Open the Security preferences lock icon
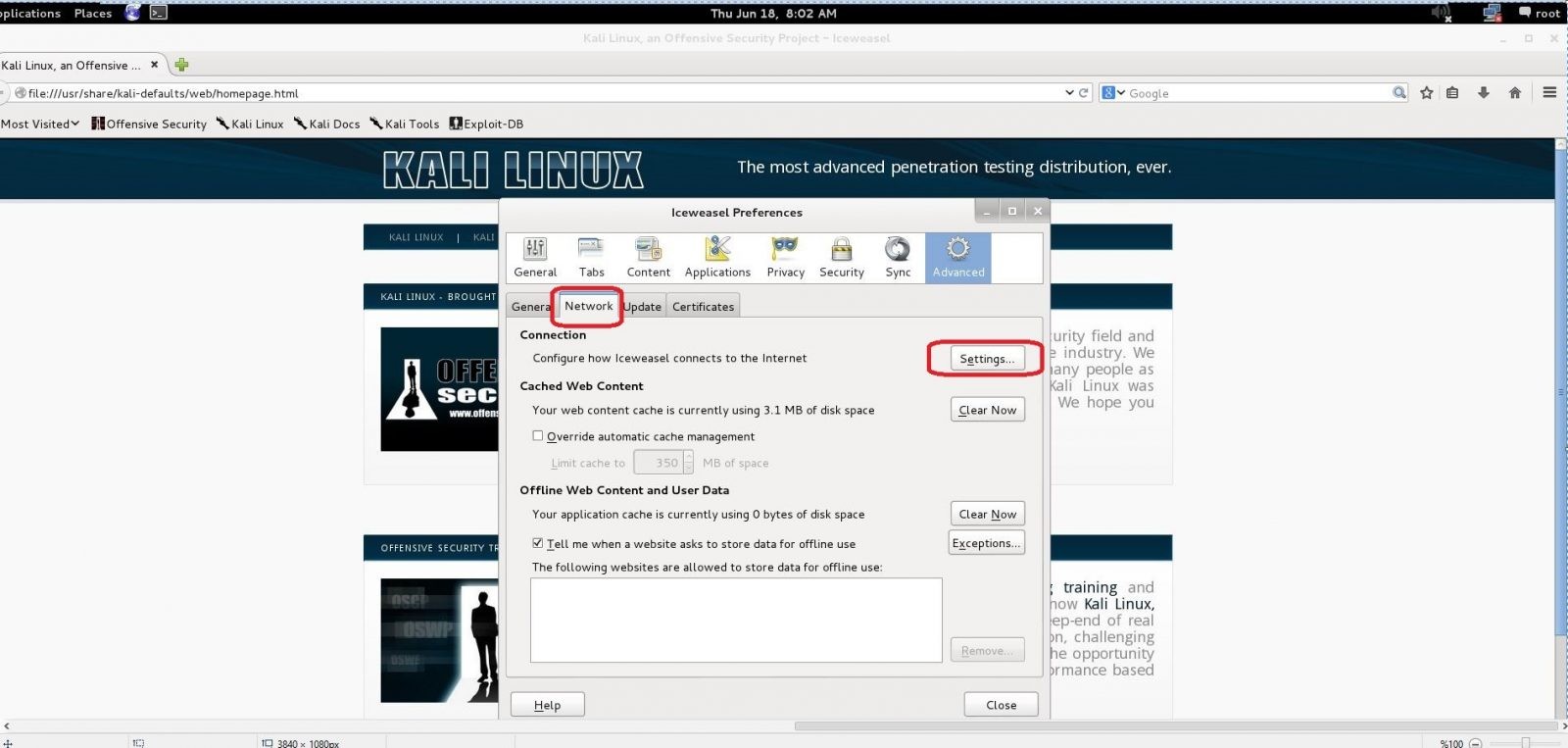This screenshot has width=1568, height=748. tap(842, 258)
